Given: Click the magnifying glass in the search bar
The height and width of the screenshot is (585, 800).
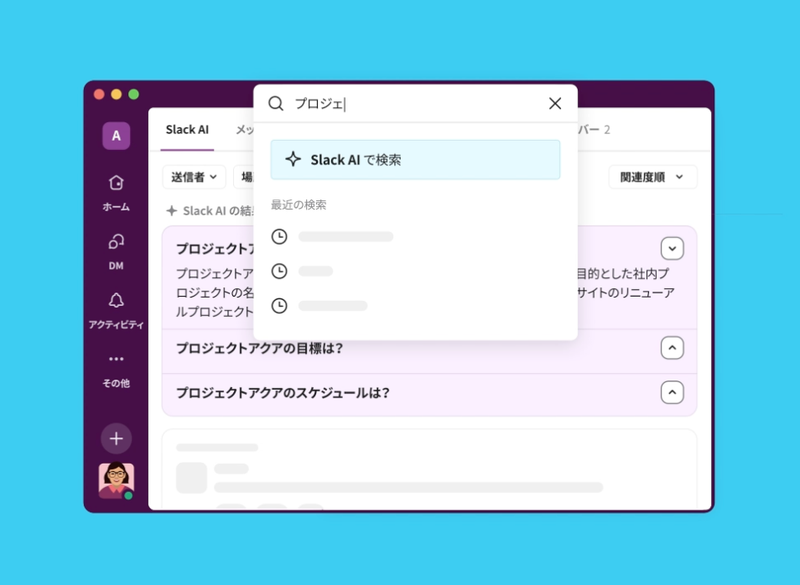Looking at the screenshot, I should coord(275,103).
